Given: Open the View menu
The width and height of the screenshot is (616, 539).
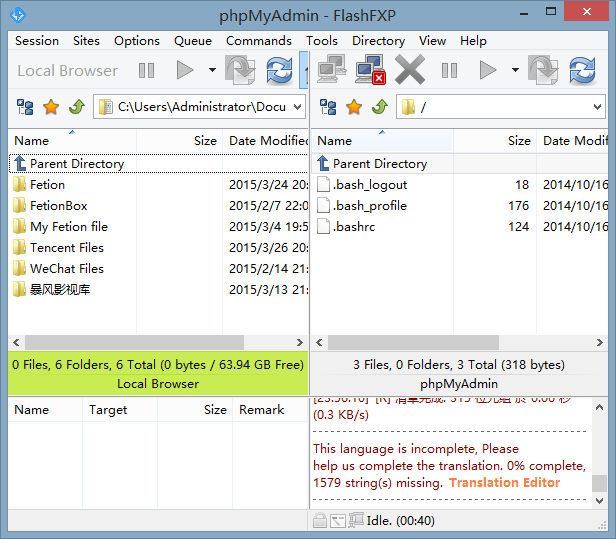Looking at the screenshot, I should point(432,41).
